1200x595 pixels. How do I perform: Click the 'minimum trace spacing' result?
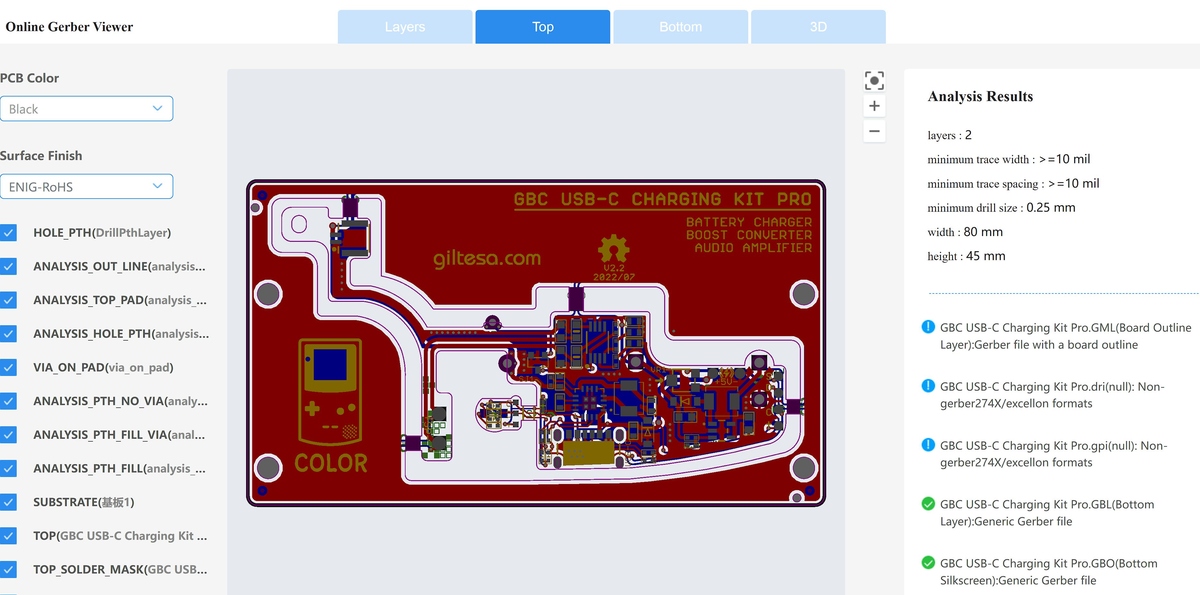point(1013,184)
